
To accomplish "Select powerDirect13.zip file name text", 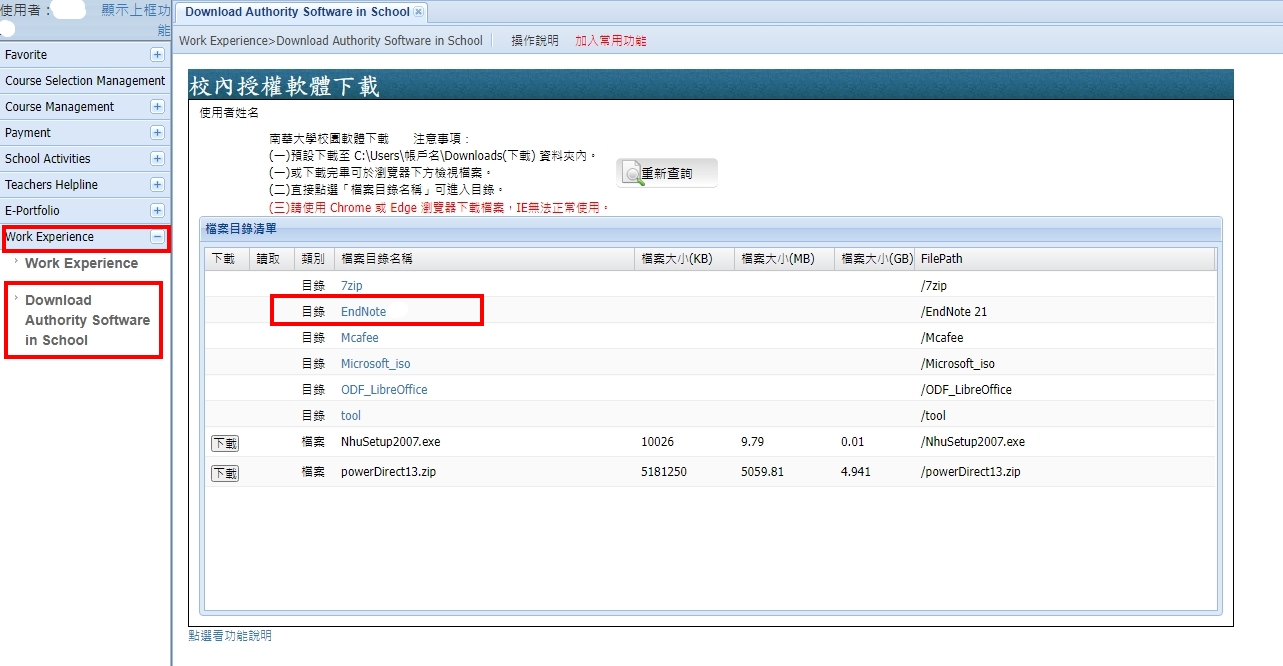I will click(389, 472).
